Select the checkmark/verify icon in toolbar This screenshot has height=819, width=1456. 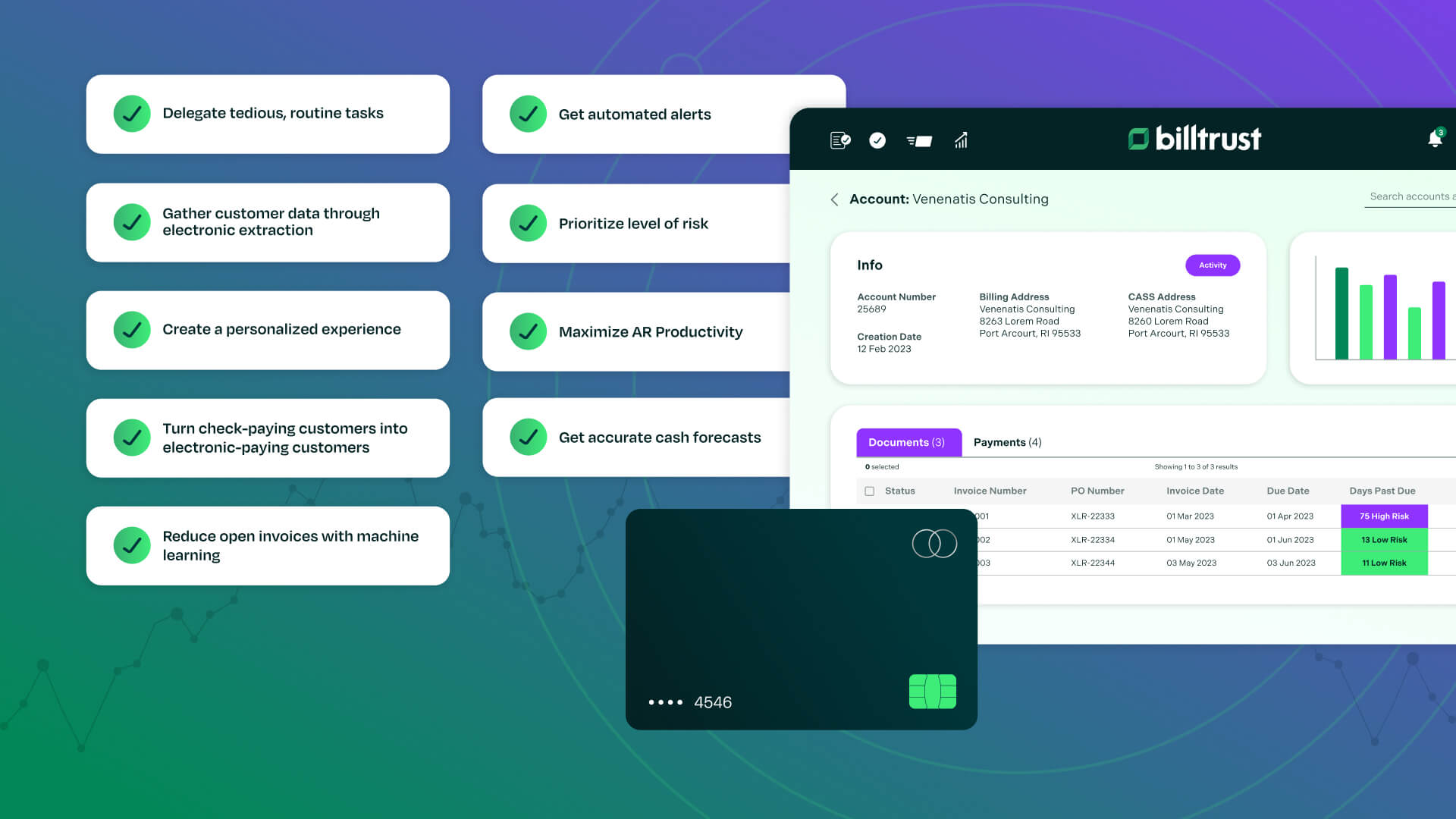tap(877, 139)
